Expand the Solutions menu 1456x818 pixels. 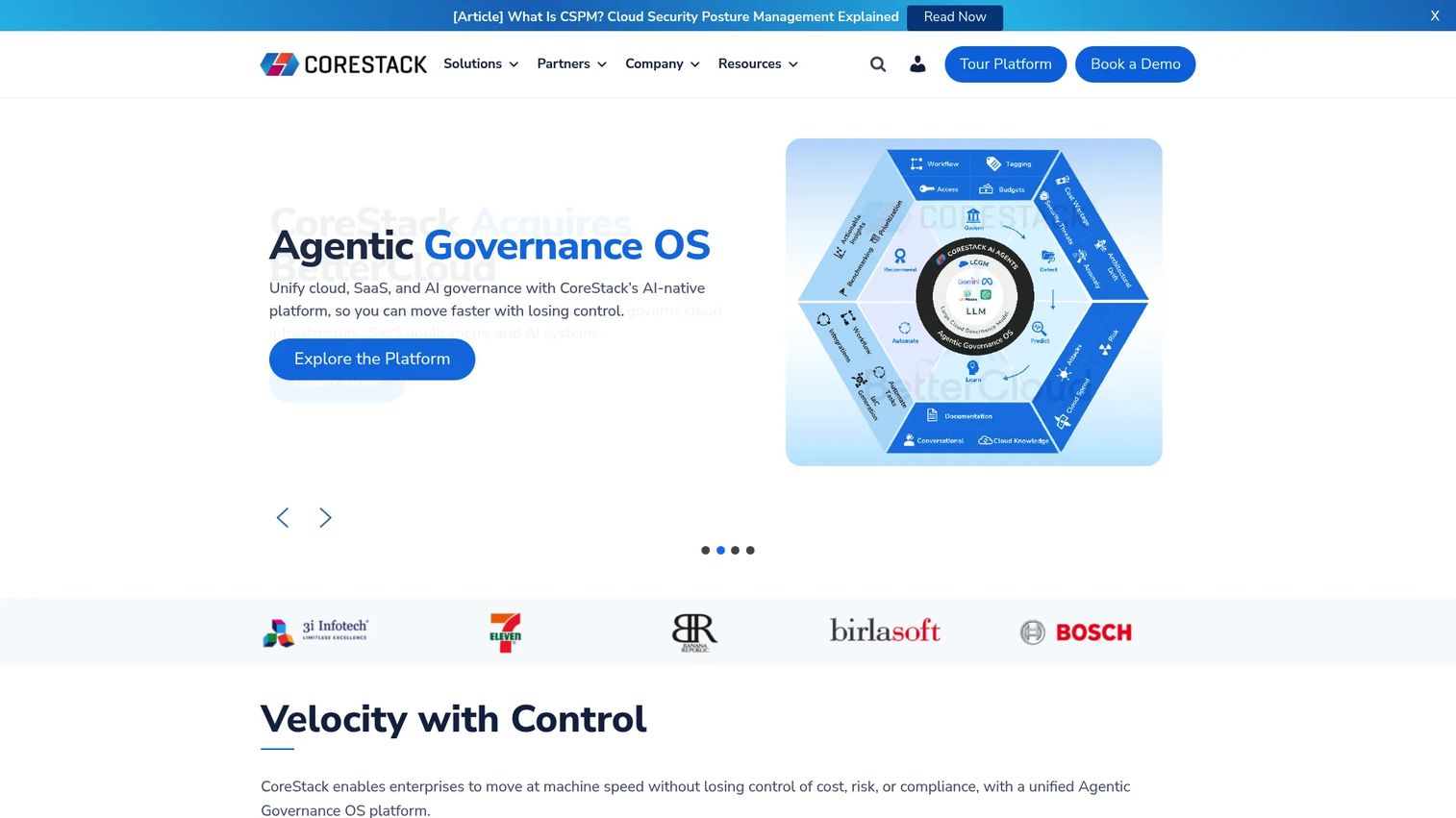(x=481, y=64)
